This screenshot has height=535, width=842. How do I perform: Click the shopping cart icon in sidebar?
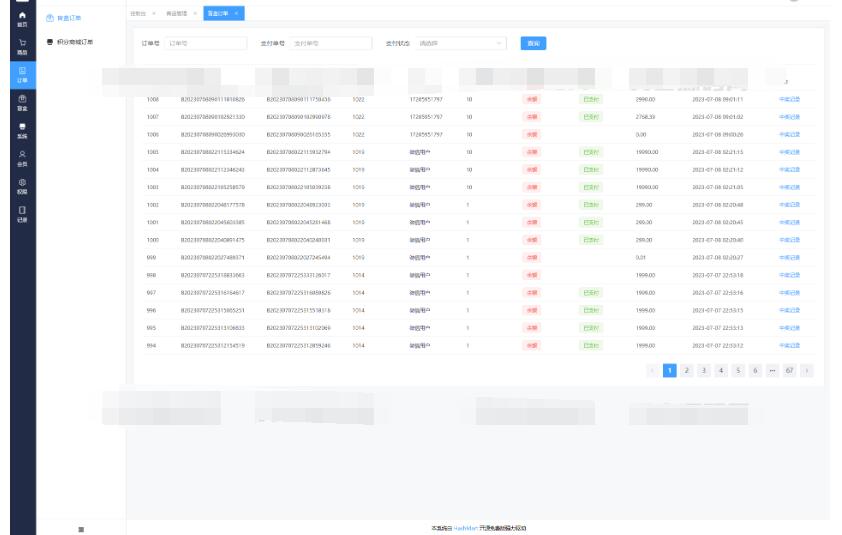(x=22, y=46)
